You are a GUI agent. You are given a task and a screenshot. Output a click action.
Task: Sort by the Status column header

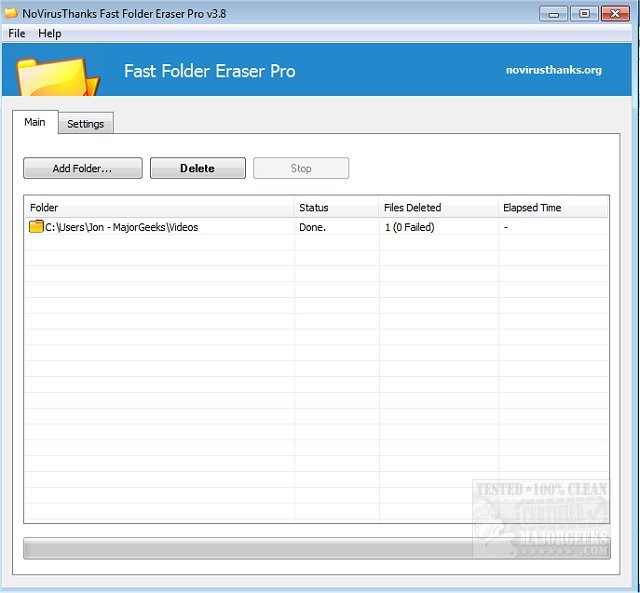337,207
